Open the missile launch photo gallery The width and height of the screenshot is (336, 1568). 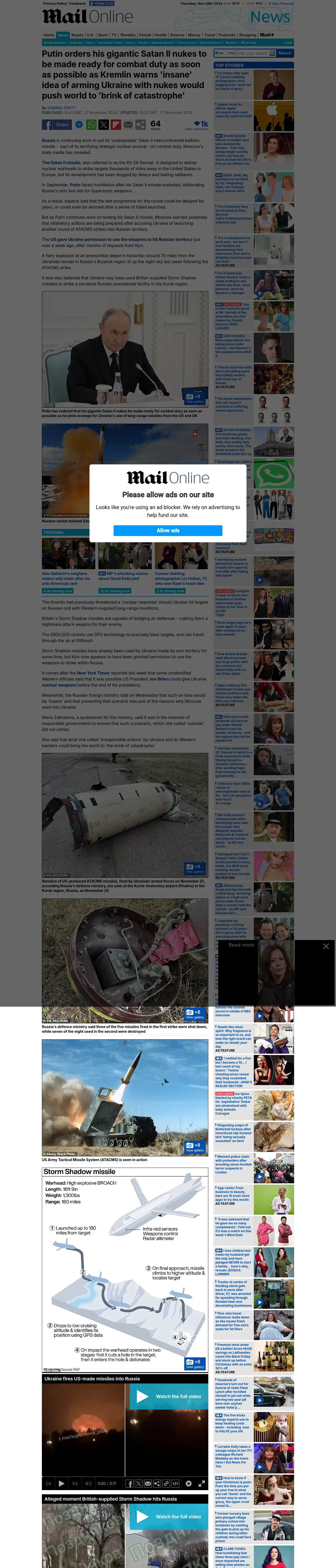194,1148
